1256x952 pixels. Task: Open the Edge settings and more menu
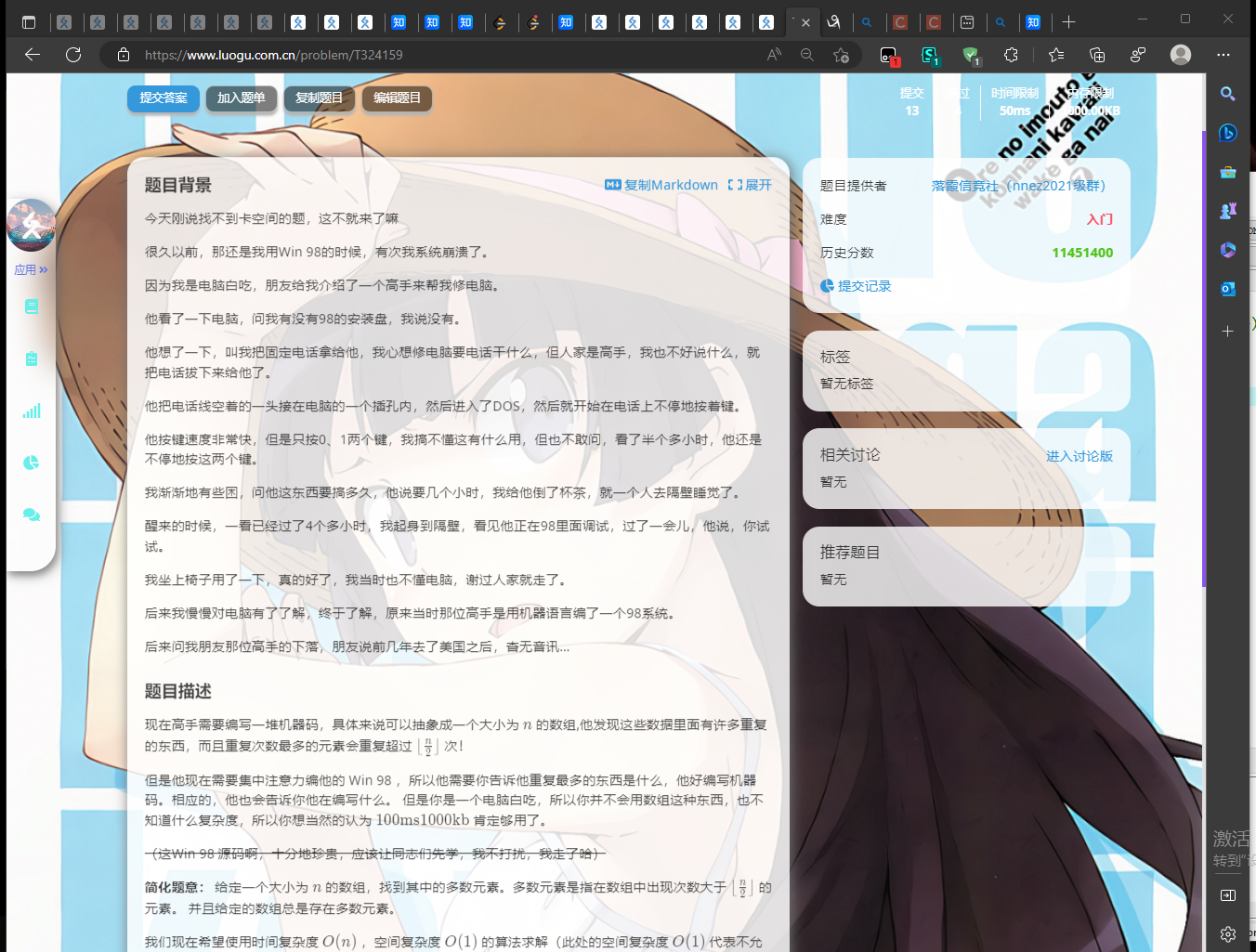[1223, 55]
